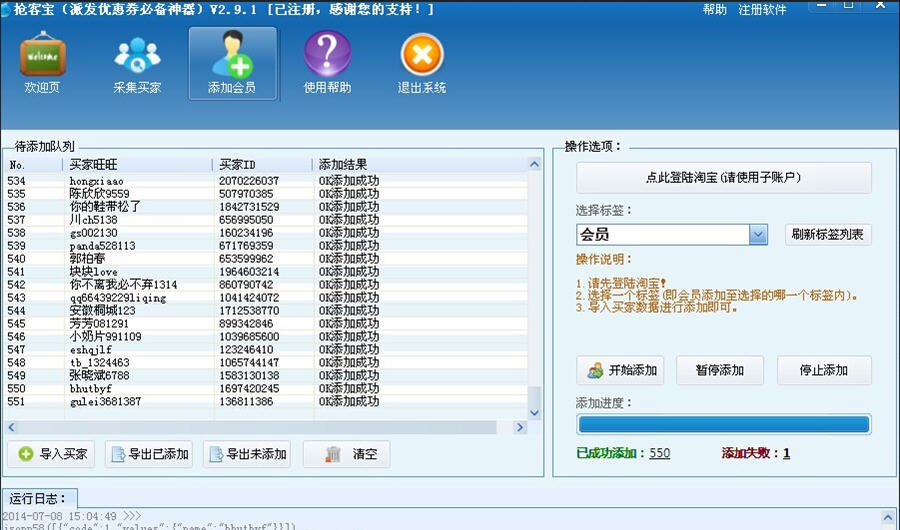Click 刷新标签列表 refresh tag list

pos(828,235)
